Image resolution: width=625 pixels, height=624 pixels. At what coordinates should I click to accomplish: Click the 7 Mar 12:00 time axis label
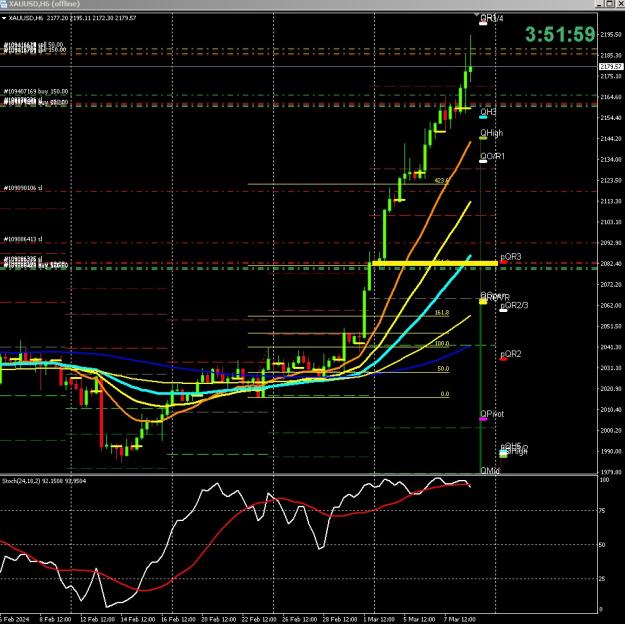click(460, 620)
